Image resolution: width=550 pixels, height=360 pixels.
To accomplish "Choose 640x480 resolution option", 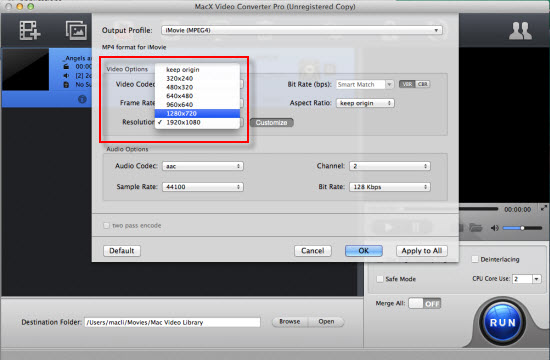I will pyautogui.click(x=197, y=96).
